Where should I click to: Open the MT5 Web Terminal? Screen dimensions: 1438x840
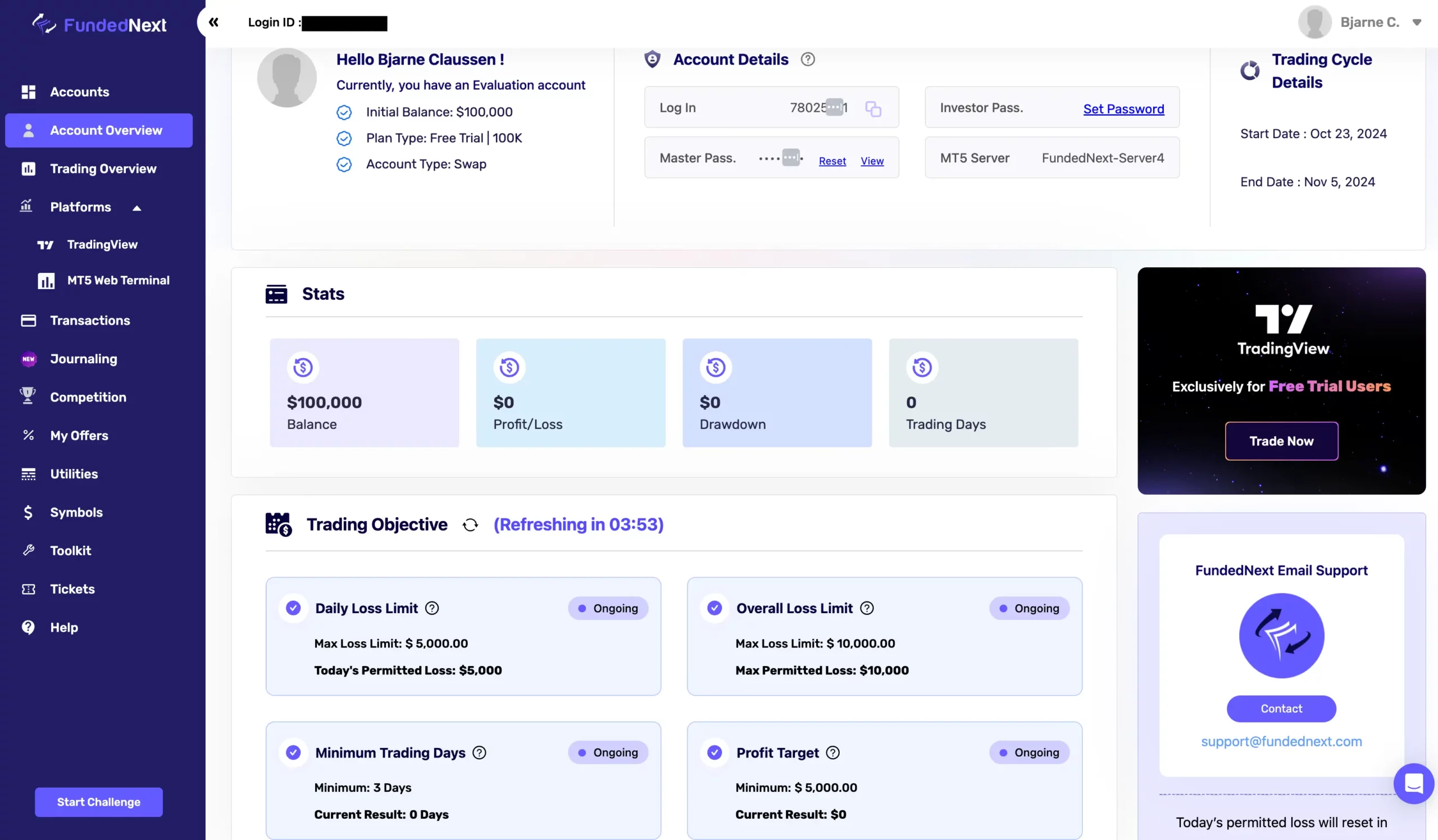[x=118, y=280]
